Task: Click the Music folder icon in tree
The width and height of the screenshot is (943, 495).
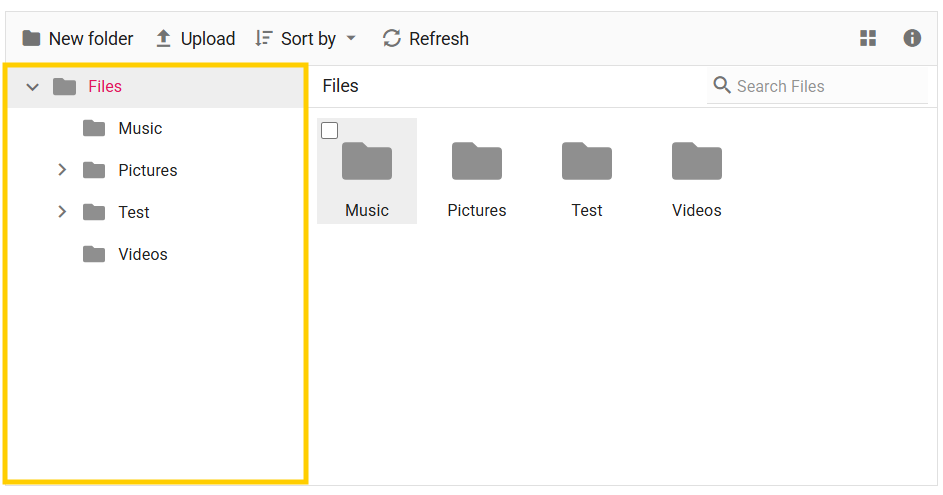Action: pos(94,128)
